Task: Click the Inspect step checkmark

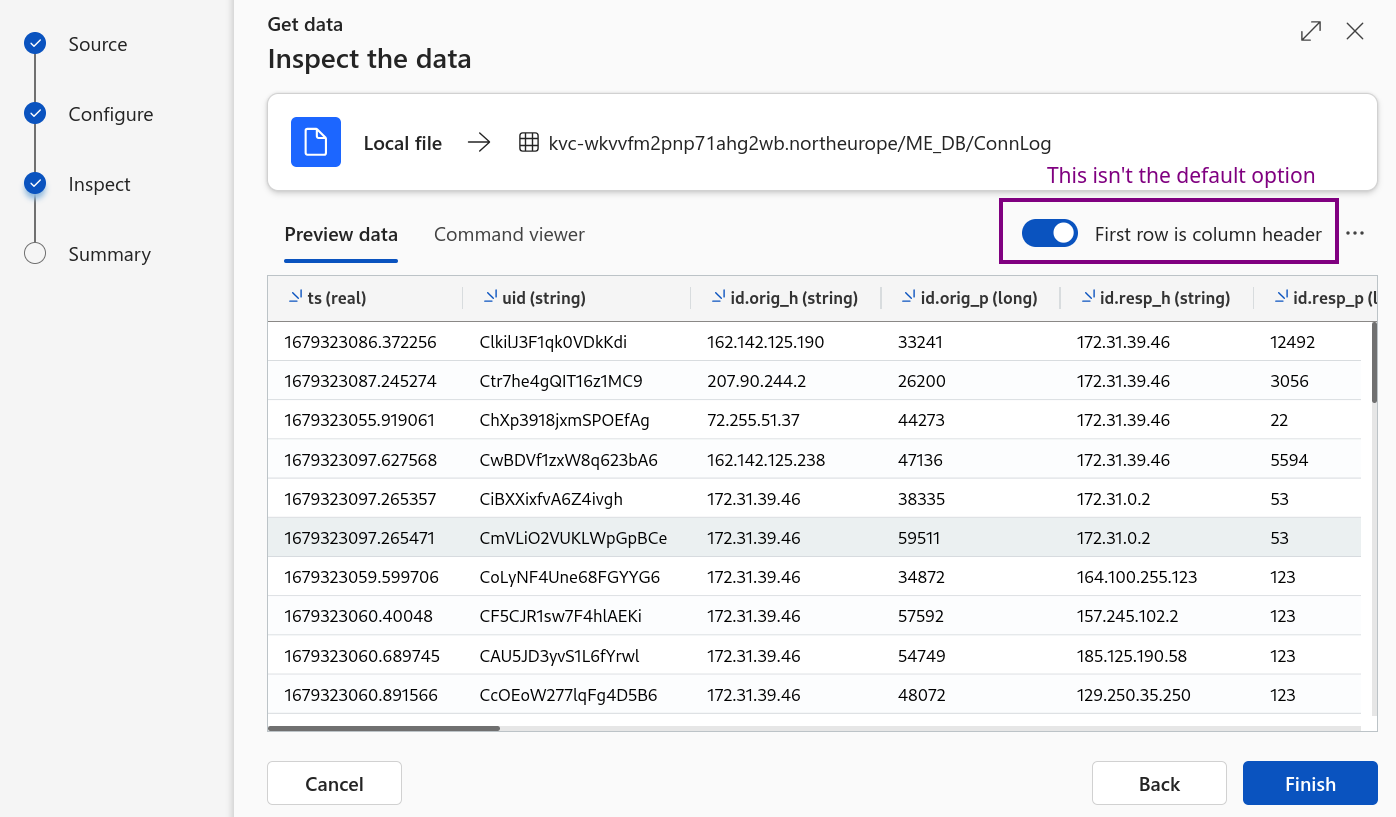Action: 35,183
